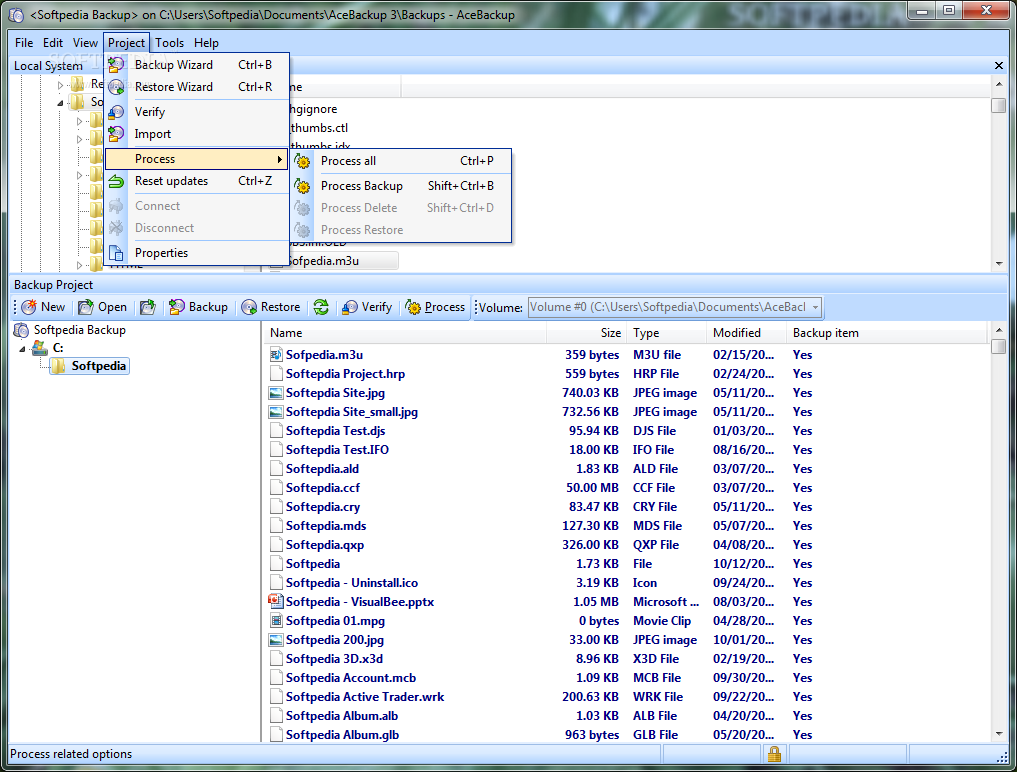Click the Process toolbar gear icon
Screen dimensions: 1017x772
(413, 307)
